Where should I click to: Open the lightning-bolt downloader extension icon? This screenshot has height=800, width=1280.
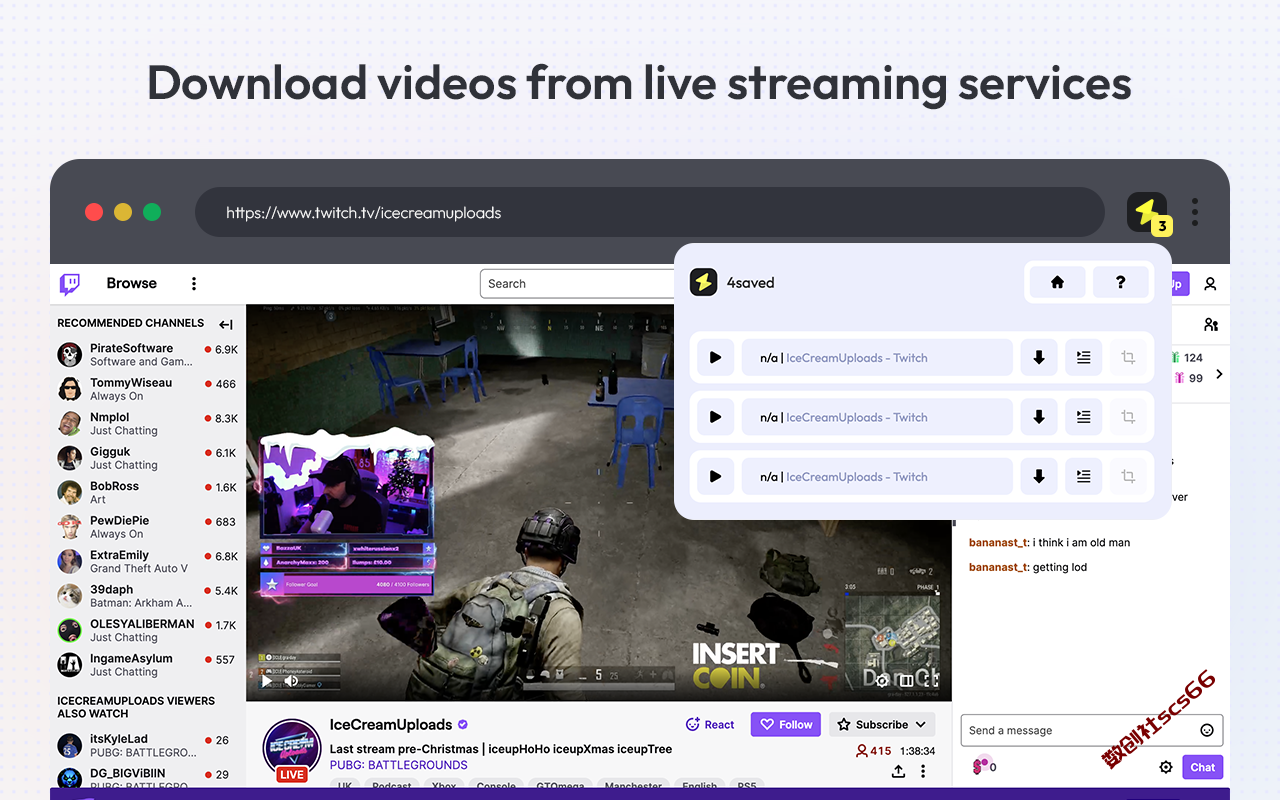(1147, 212)
